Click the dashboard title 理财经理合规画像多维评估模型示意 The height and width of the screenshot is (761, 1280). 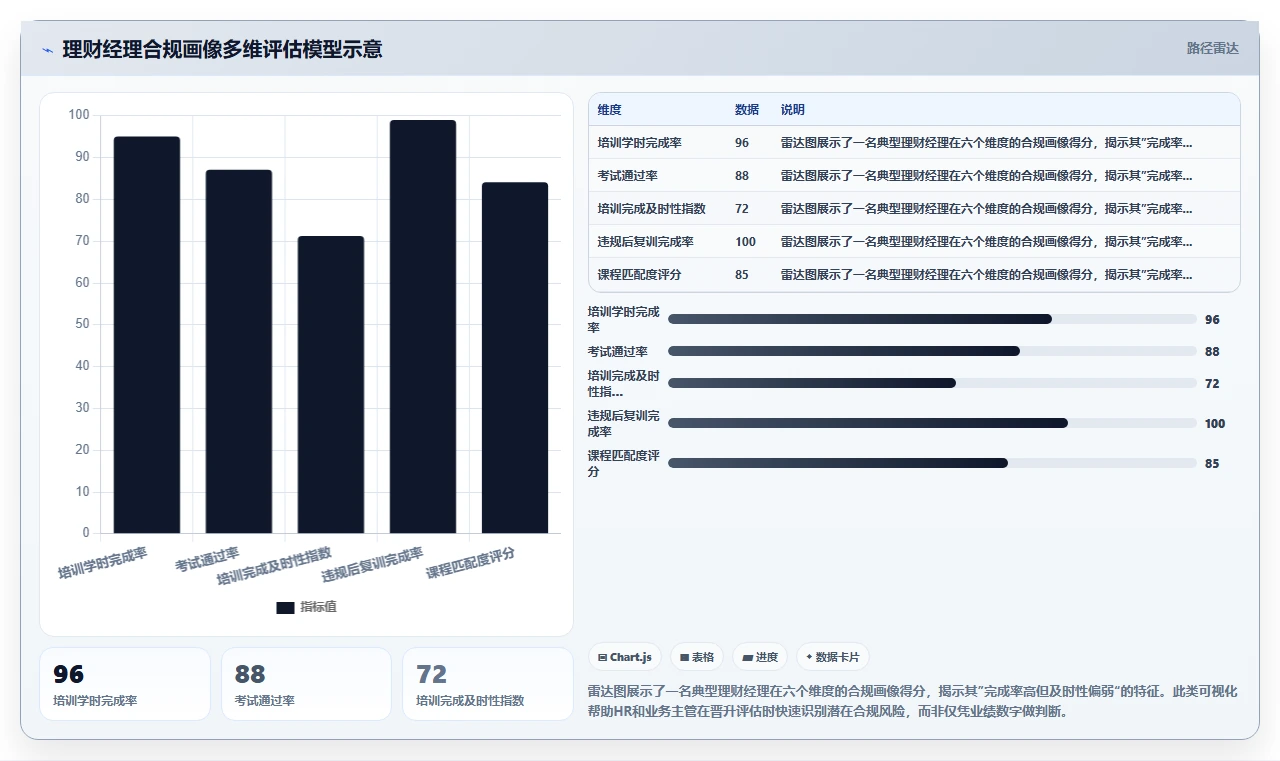pyautogui.click(x=222, y=49)
